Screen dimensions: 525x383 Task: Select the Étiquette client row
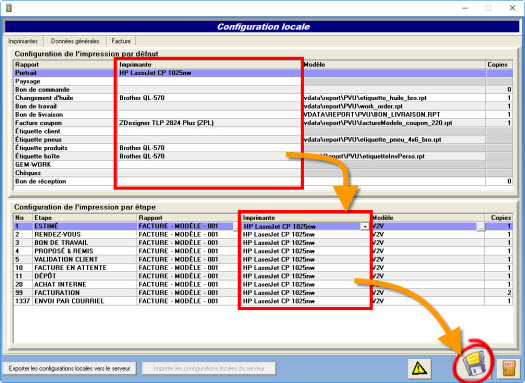263,131
